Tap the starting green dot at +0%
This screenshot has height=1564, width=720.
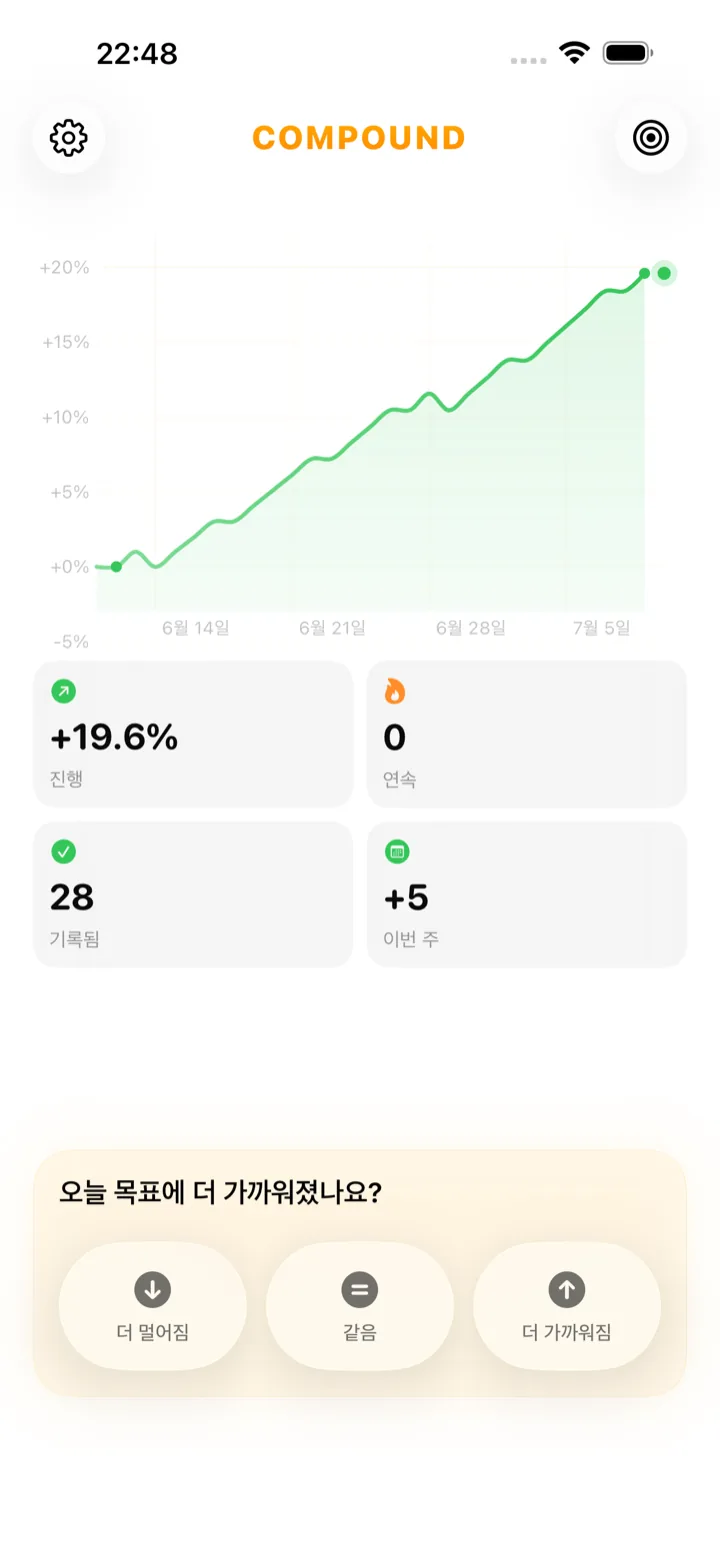click(116, 567)
